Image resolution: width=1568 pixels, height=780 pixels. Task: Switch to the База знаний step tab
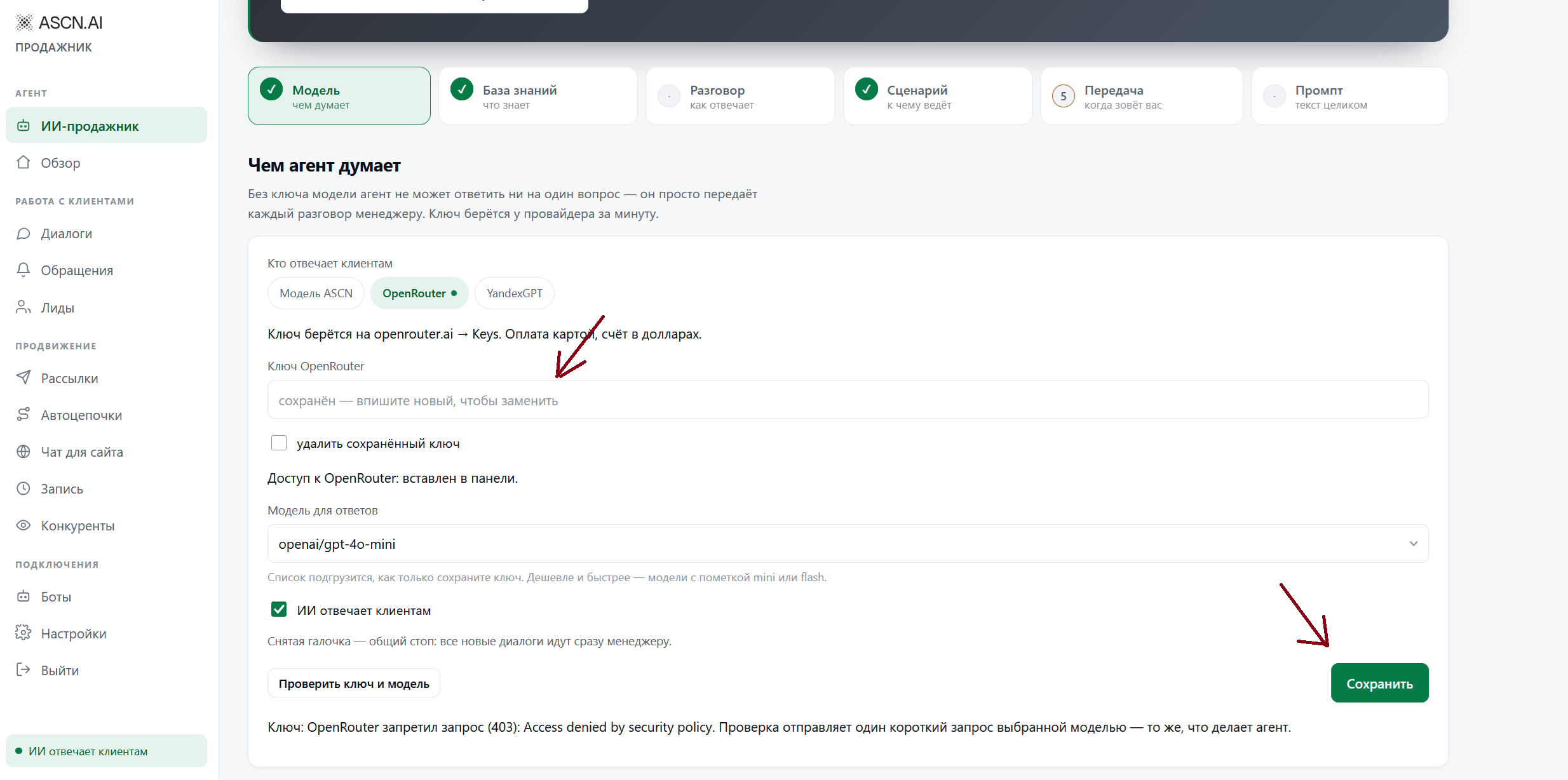point(538,96)
